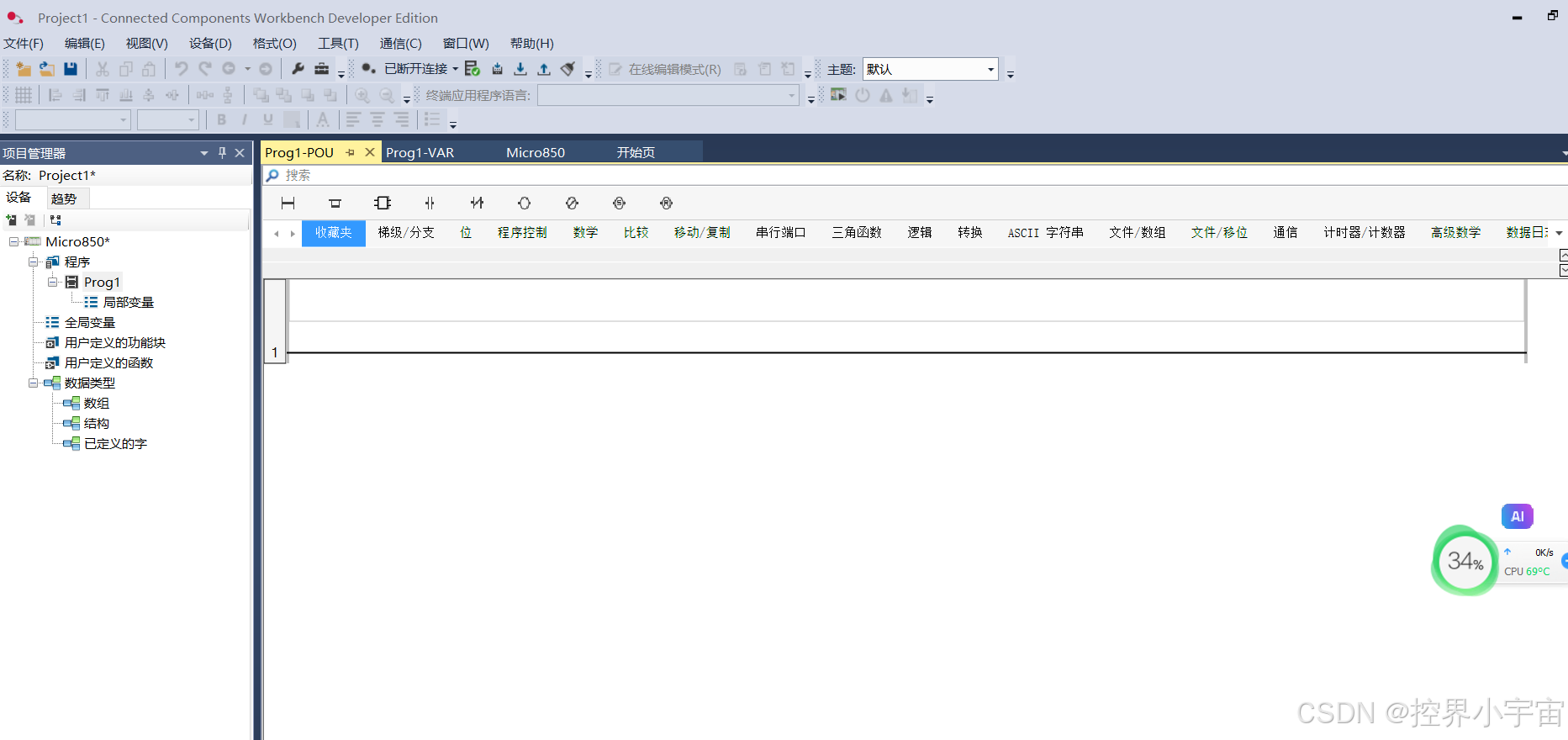
Task: Select the 计时器/计数器 instruction category
Action: coord(1365,233)
